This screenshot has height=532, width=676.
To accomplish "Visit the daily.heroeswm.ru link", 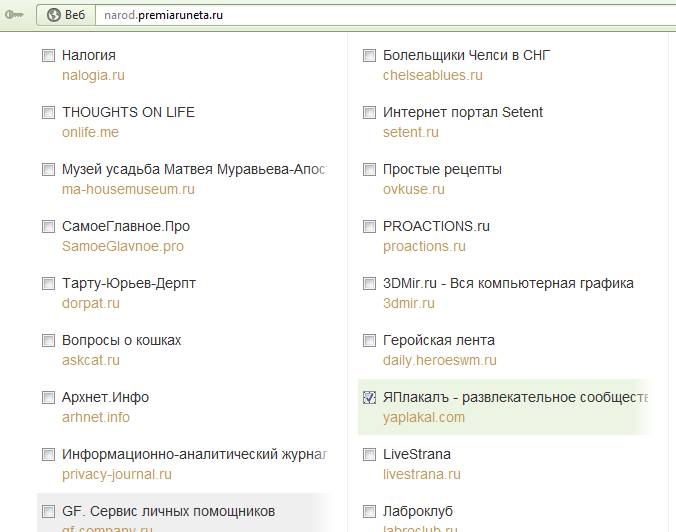I will point(440,360).
